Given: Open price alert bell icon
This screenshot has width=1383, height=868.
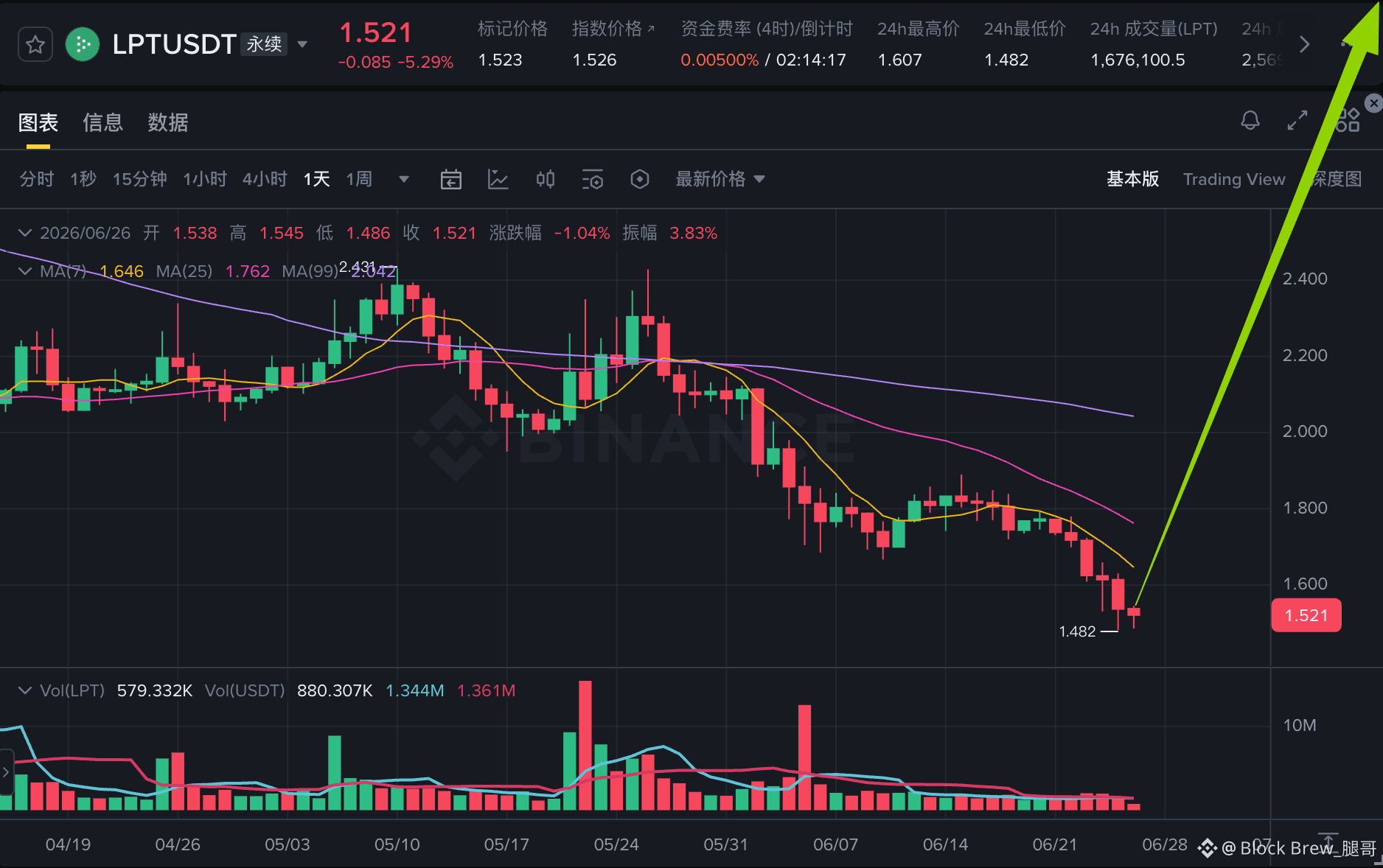Looking at the screenshot, I should tap(1250, 120).
